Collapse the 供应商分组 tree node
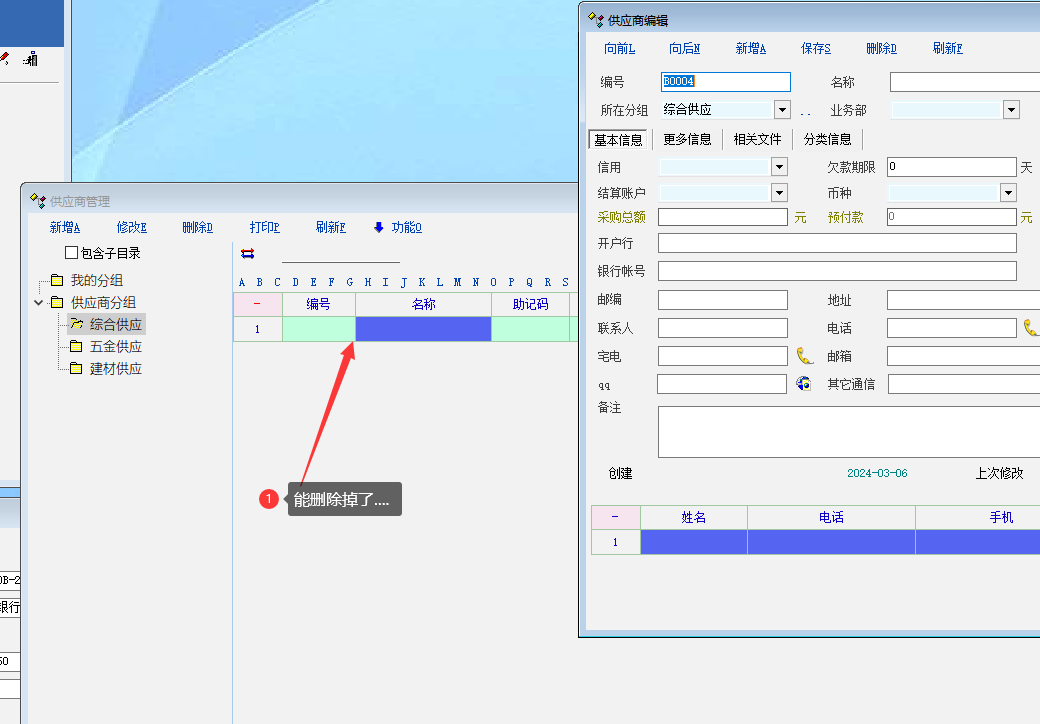The width and height of the screenshot is (1040, 724). pyautogui.click(x=39, y=302)
